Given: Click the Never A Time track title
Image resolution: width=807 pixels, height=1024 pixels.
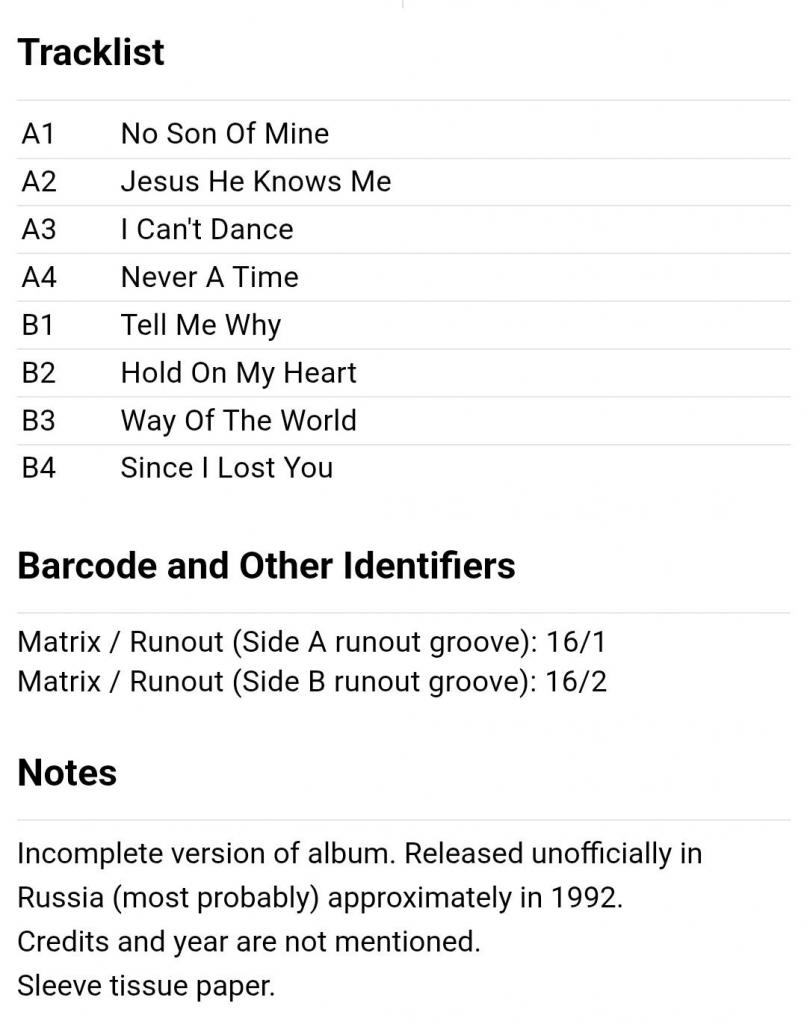Looking at the screenshot, I should click(209, 277).
